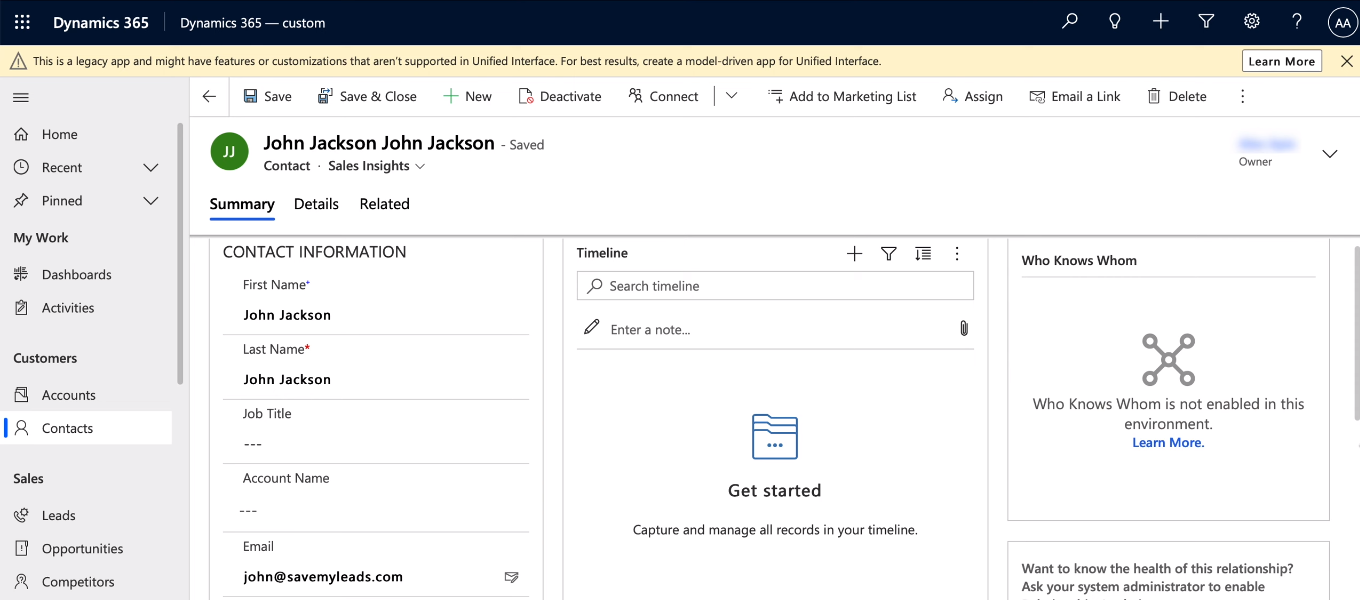Viewport: 1360px width, 600px height.
Task: Click the Connect command
Action: point(663,96)
